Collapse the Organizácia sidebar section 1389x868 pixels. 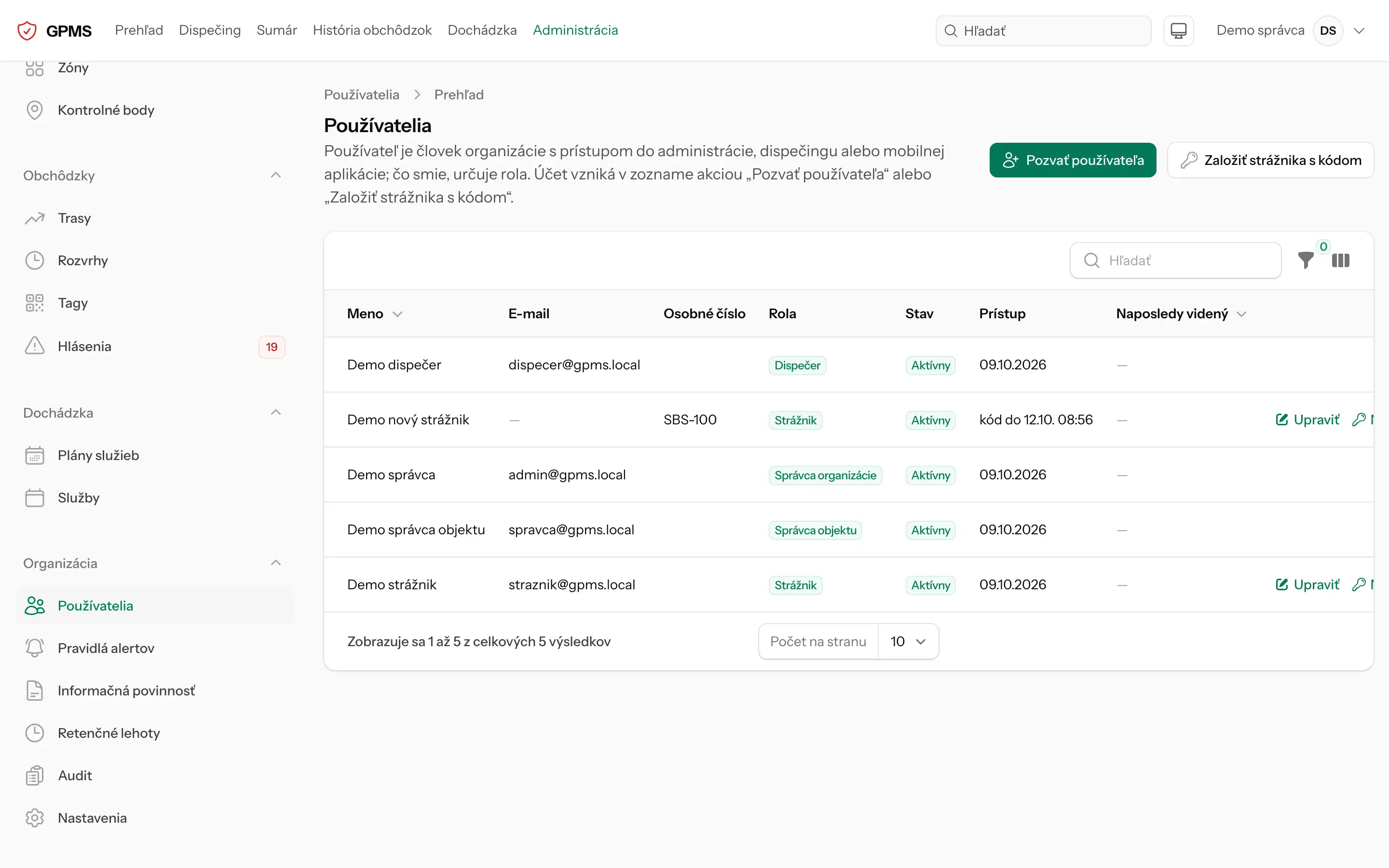pos(275,563)
